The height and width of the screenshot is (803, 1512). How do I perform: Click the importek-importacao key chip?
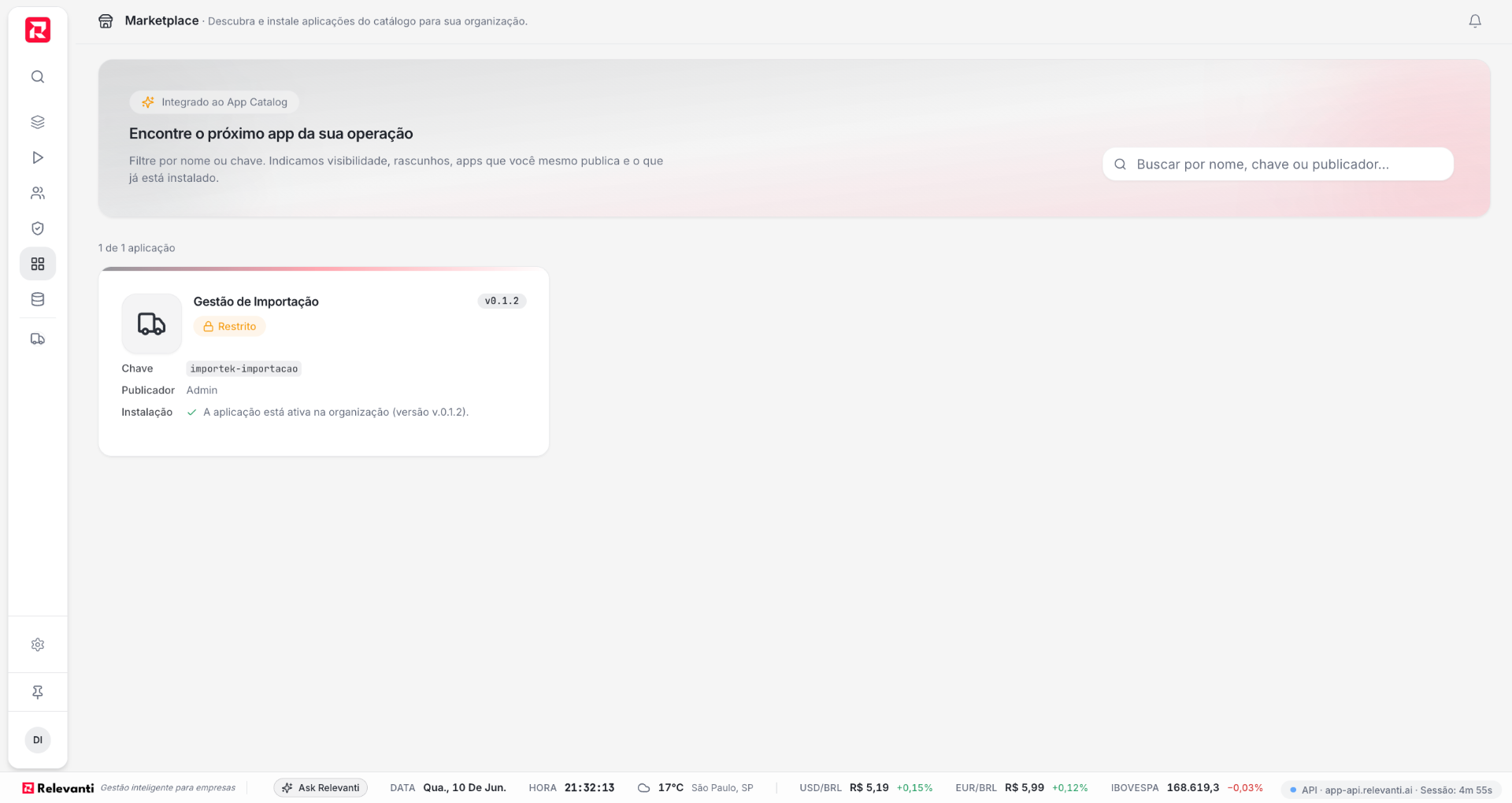[244, 368]
